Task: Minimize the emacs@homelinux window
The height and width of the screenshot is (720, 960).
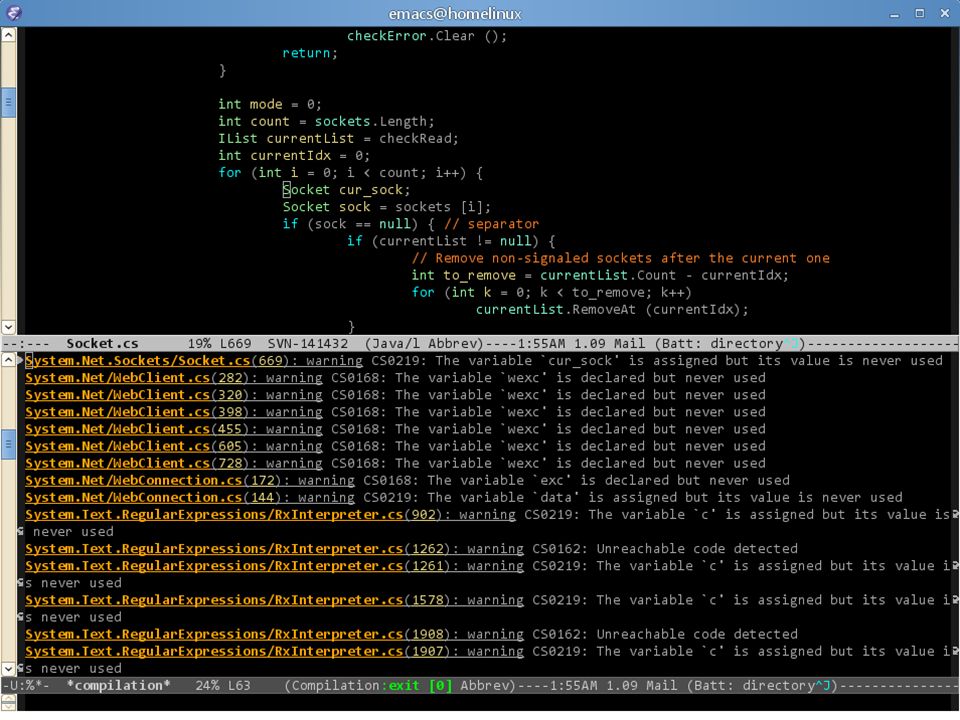Action: point(894,13)
